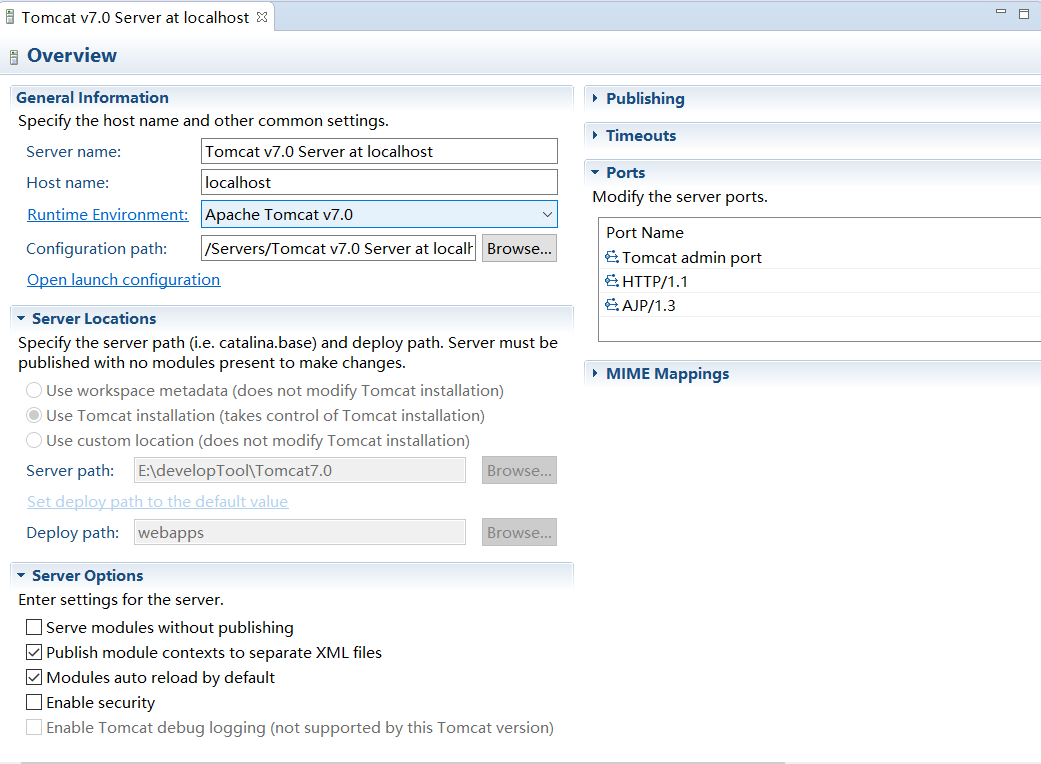
Task: Uncheck Publish module contexts to separate XML files
Action: click(34, 652)
